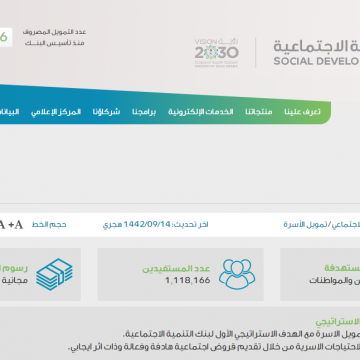The image size is (360, 360).
Task: Open البيانات menu item
Action: pos(9,112)
